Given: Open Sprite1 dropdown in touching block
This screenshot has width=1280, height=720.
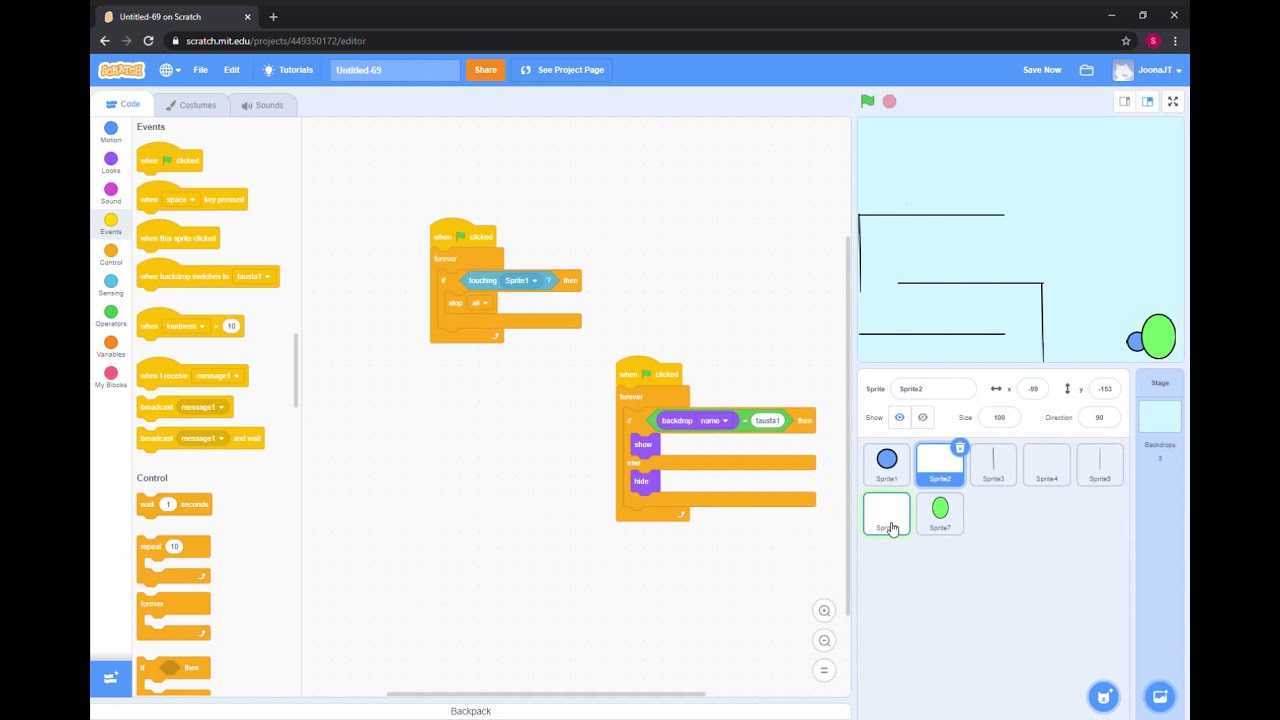Looking at the screenshot, I should (520, 280).
